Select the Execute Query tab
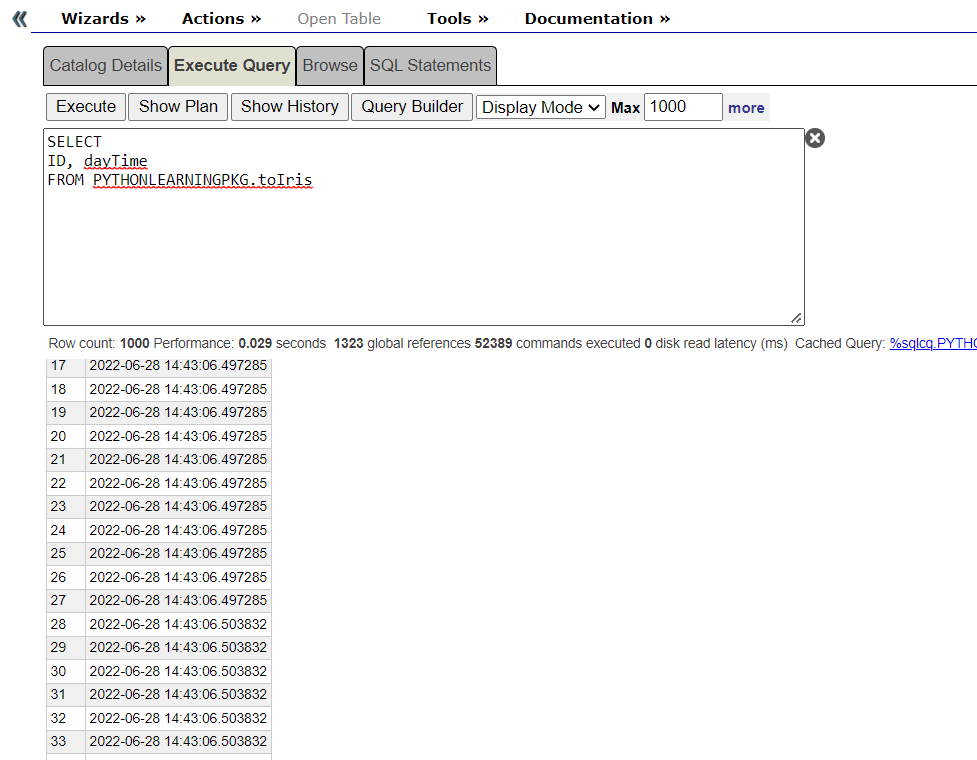Viewport: 977px width, 760px height. (x=232, y=66)
